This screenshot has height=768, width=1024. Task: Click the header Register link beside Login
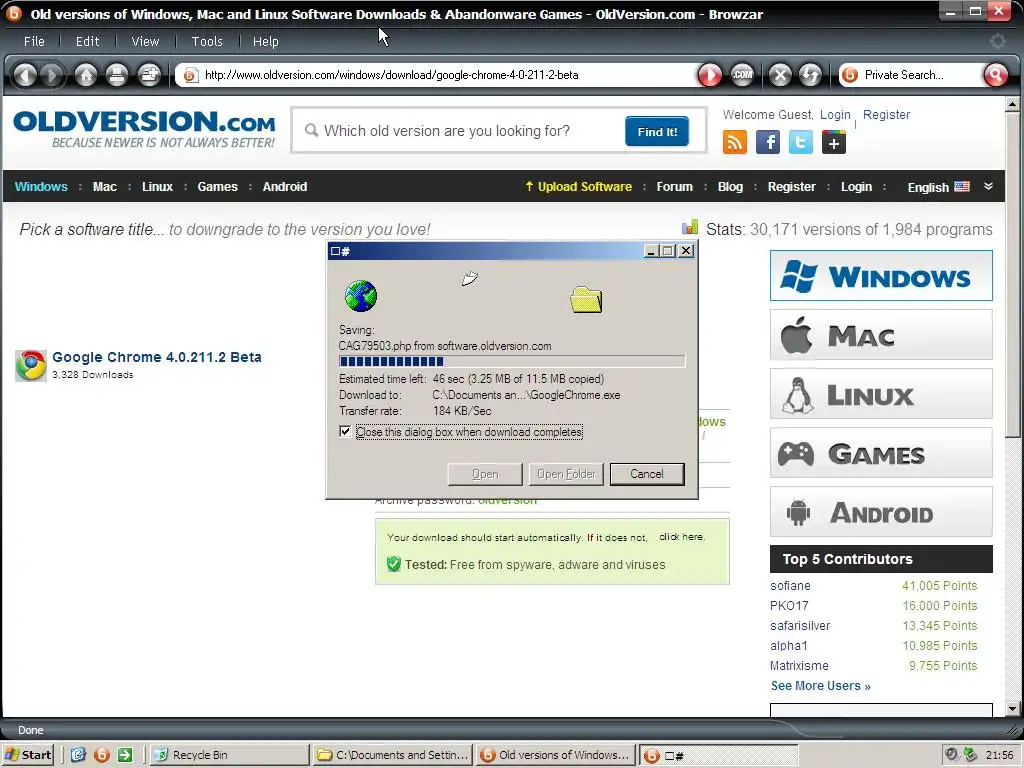pos(886,115)
